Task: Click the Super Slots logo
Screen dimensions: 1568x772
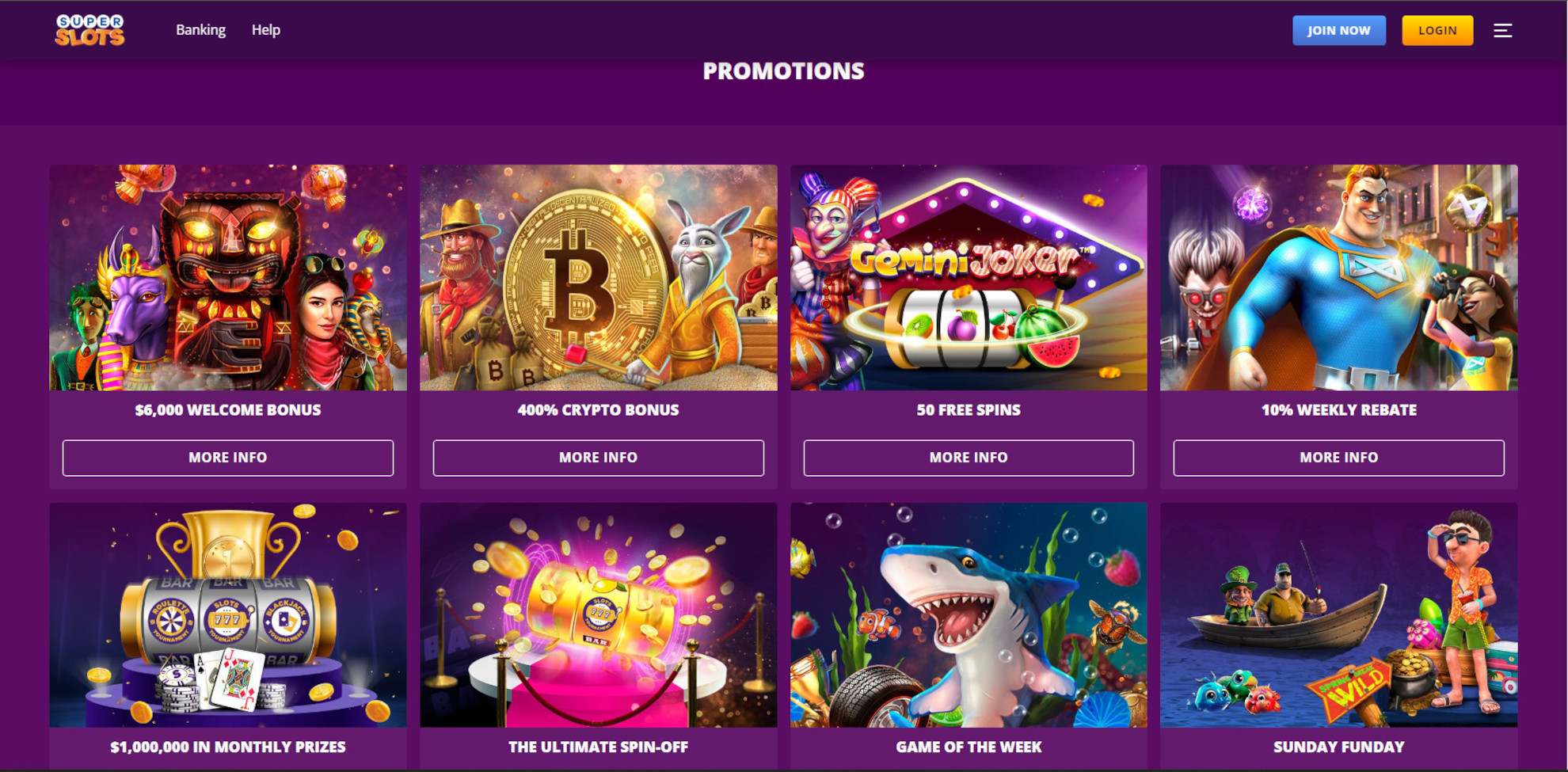Action: 90,30
